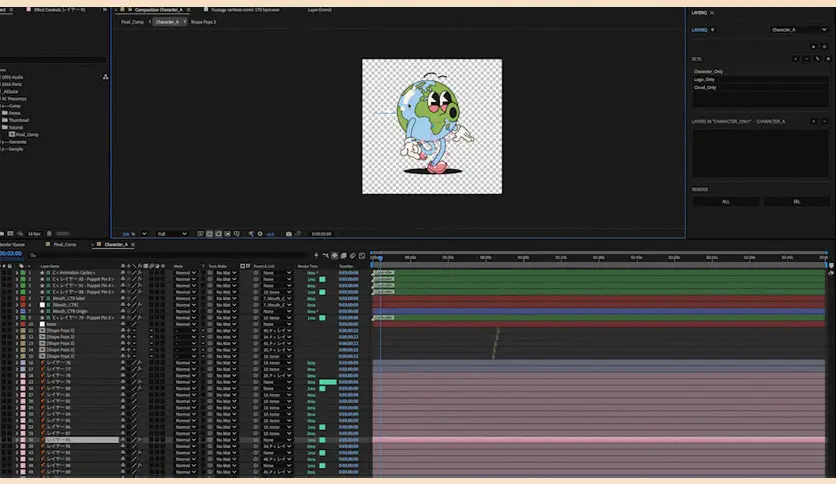Click the edit pencil icon beside Sets
The width and height of the screenshot is (836, 484).
(x=817, y=59)
